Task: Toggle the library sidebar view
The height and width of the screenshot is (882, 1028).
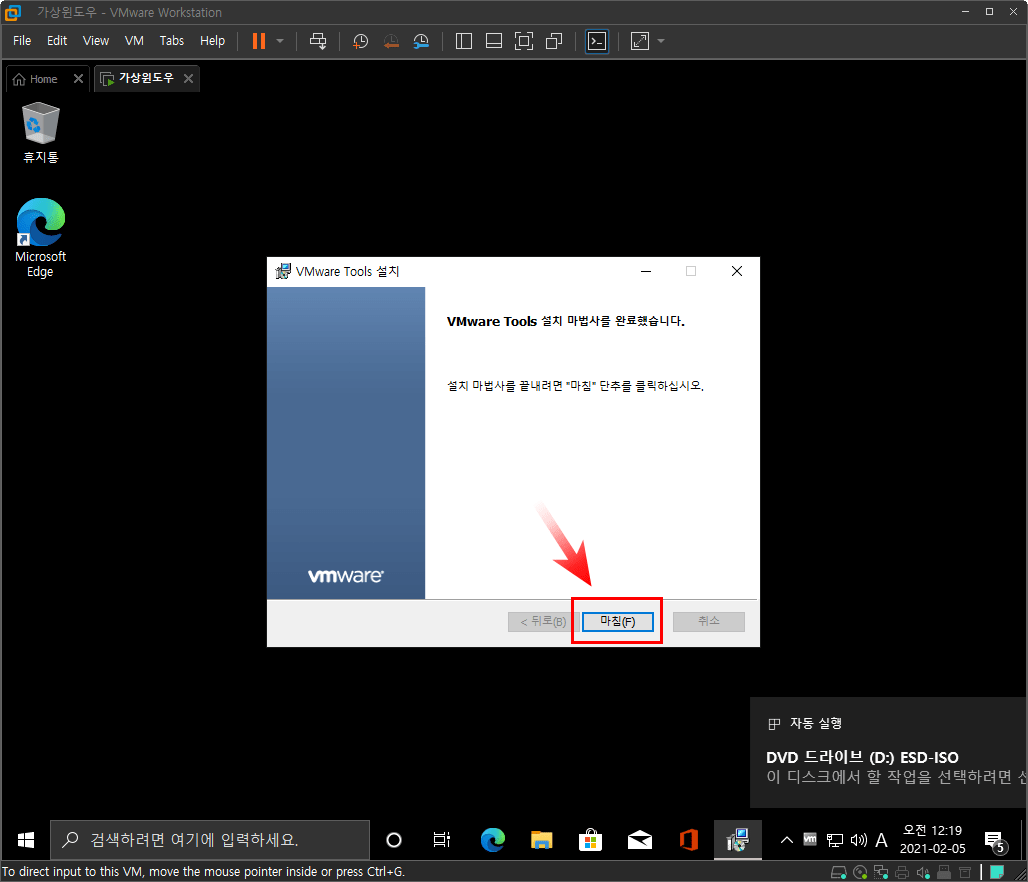Action: (464, 41)
